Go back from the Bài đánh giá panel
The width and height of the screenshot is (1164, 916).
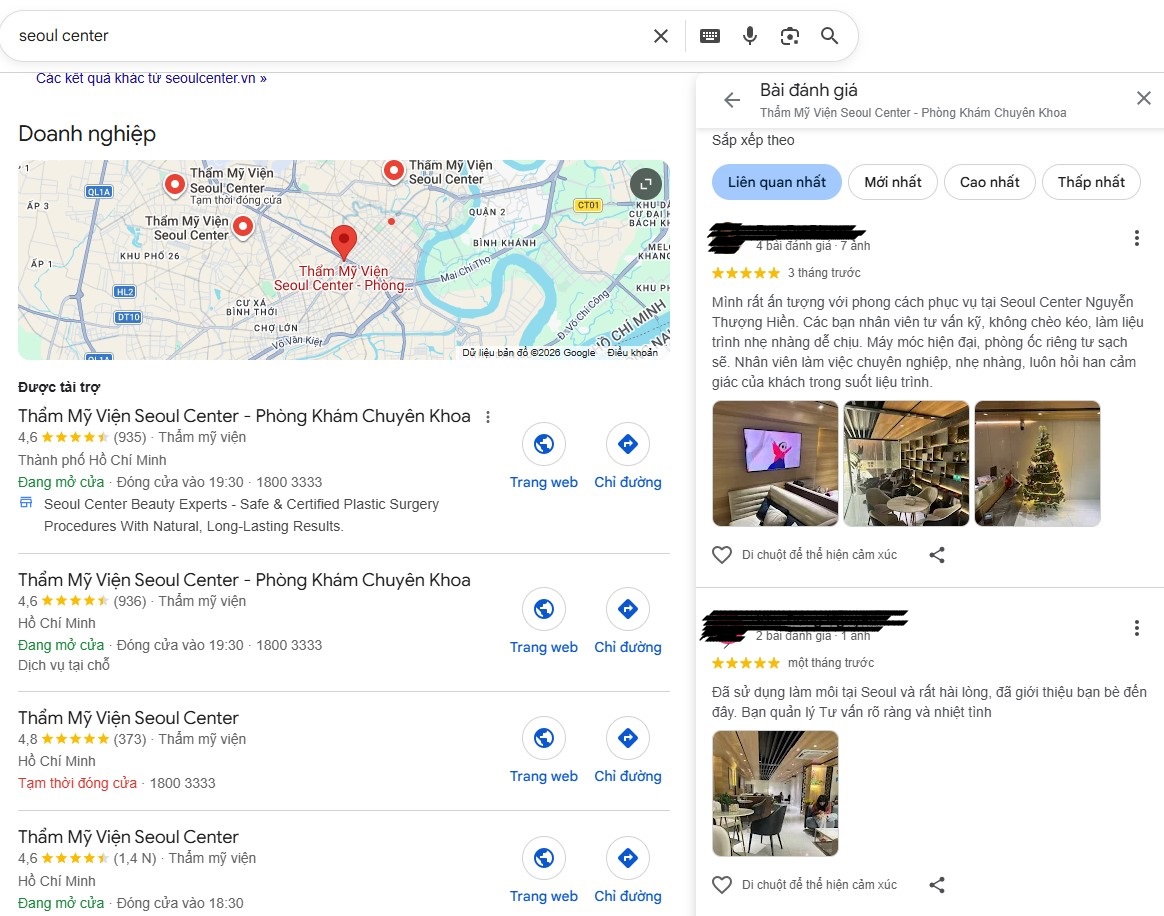click(732, 99)
